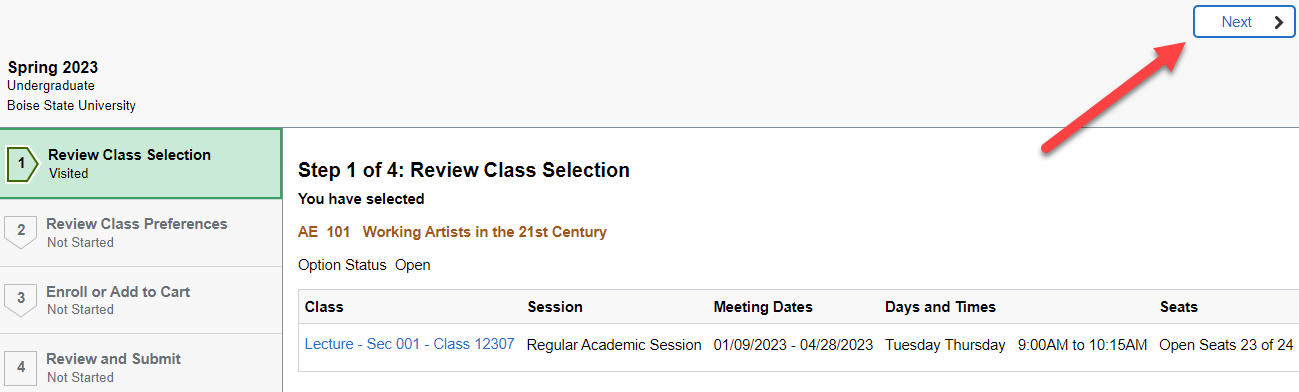Click the Spring 2023 term heading
The height and width of the screenshot is (392, 1299).
53,68
